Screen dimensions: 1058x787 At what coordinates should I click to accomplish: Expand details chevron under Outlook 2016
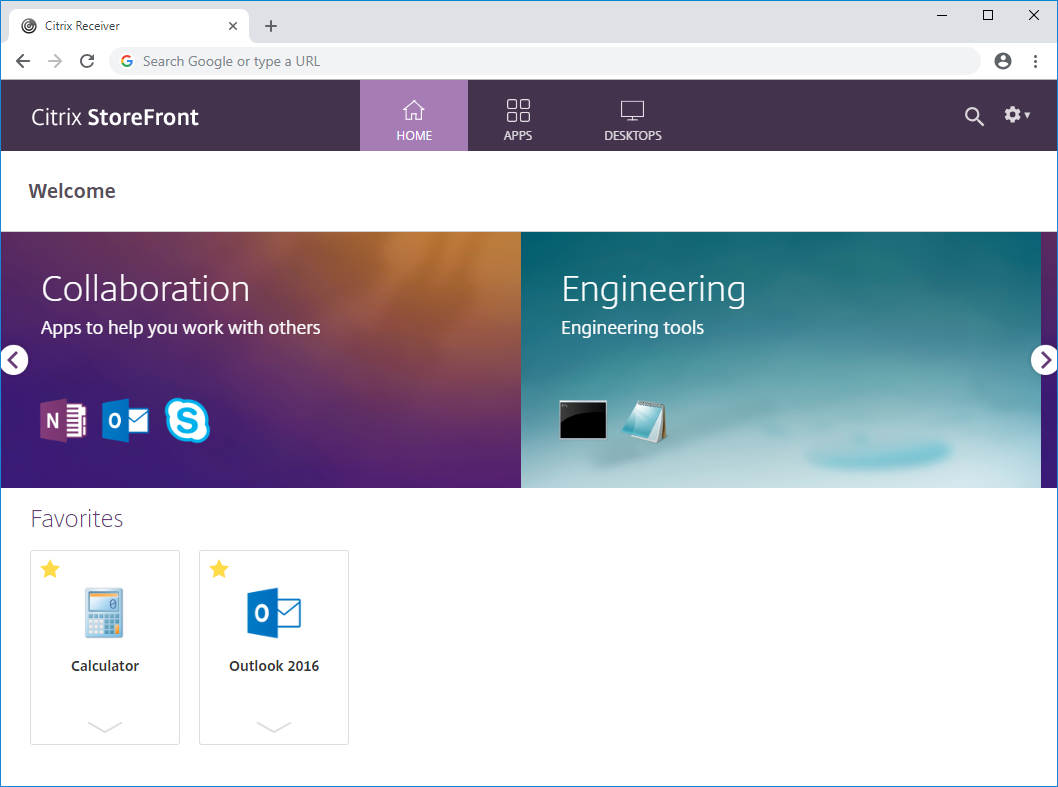[x=273, y=727]
